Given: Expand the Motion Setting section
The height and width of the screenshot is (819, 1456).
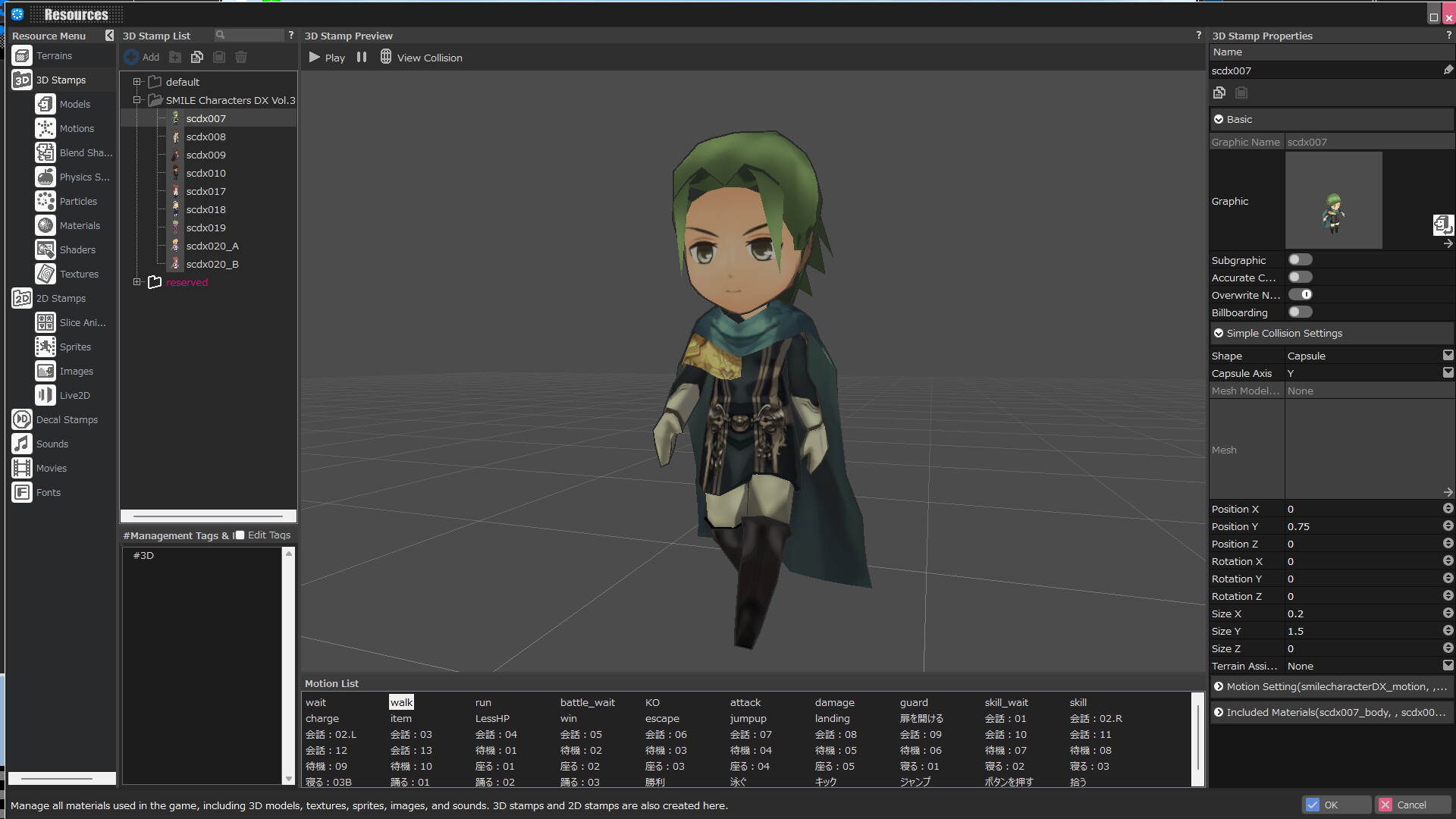Looking at the screenshot, I should coord(1219,687).
